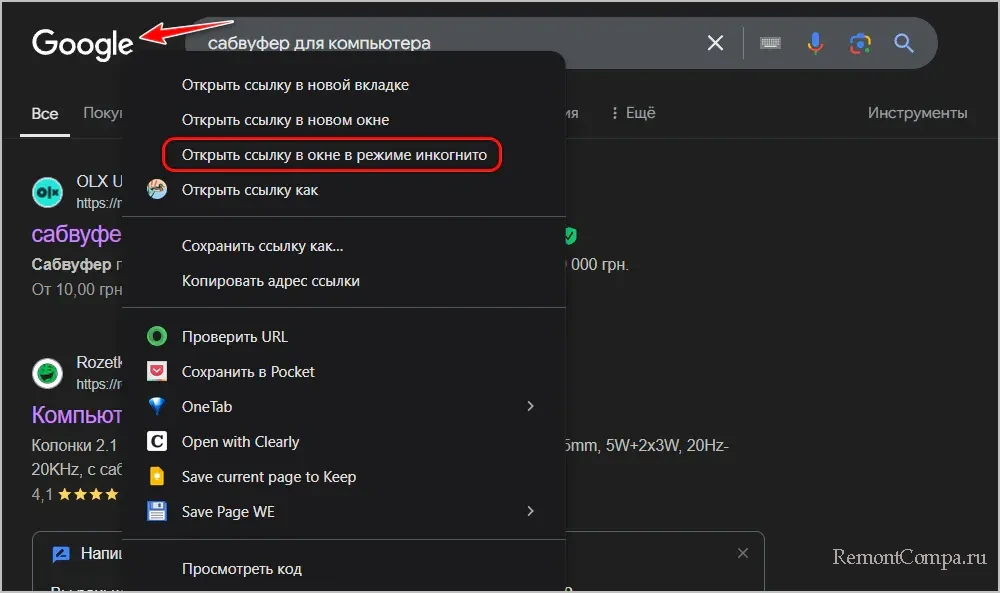Clear search text with X icon
Image resolution: width=1000 pixels, height=593 pixels.
715,43
